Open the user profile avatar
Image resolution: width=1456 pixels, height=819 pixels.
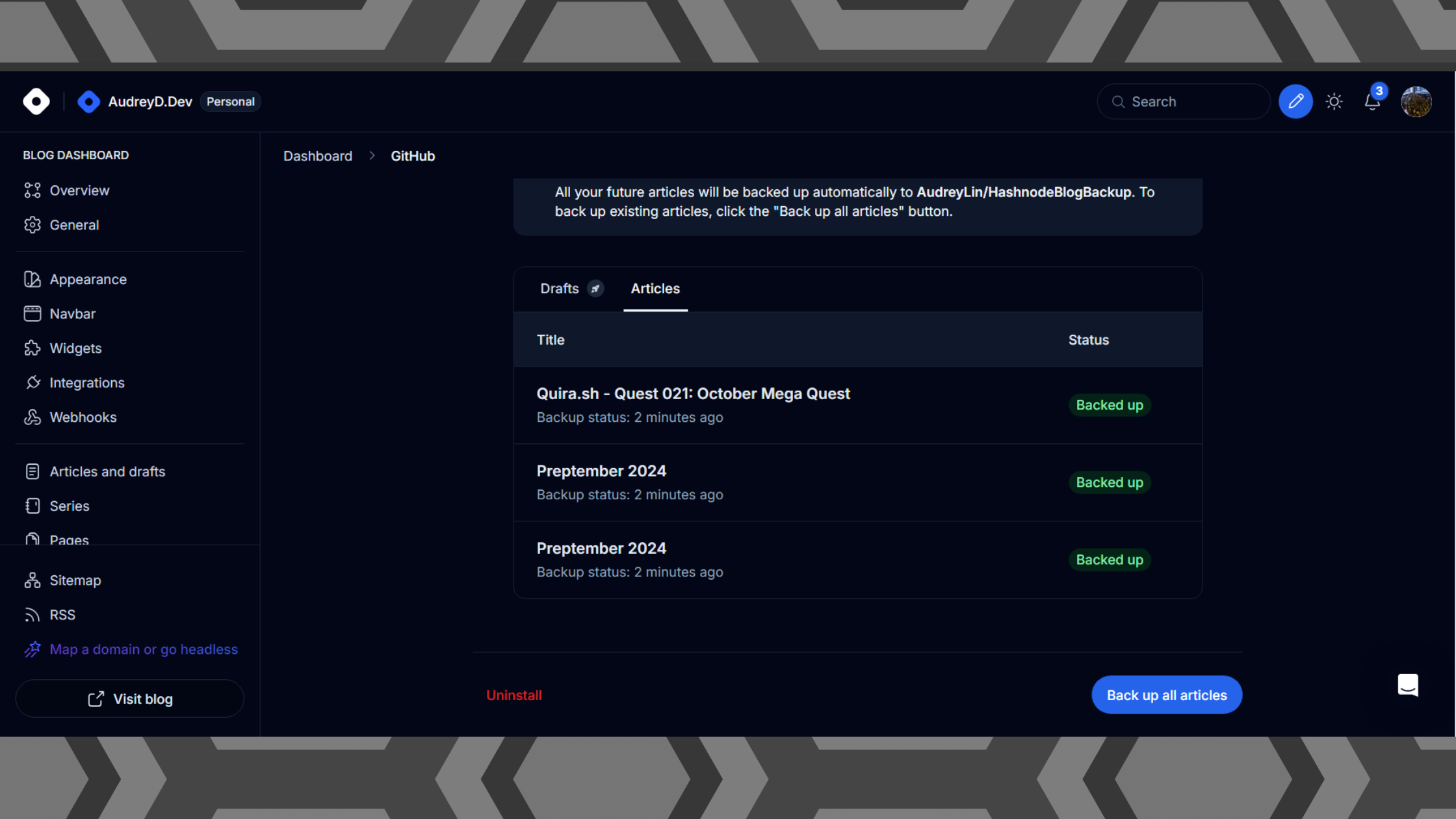[1416, 101]
